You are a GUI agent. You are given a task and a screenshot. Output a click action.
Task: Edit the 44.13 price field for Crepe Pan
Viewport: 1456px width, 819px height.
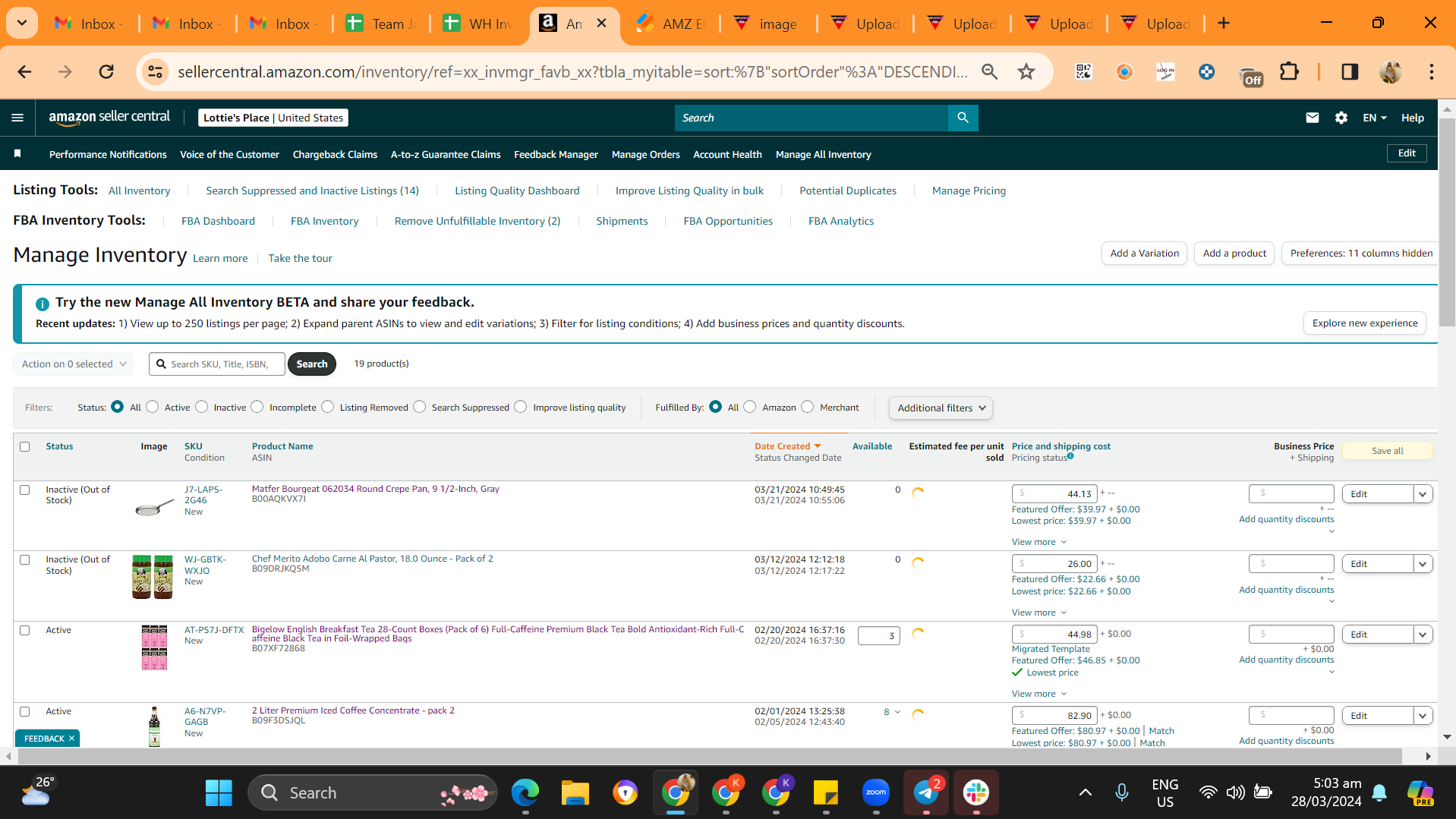[x=1055, y=494]
